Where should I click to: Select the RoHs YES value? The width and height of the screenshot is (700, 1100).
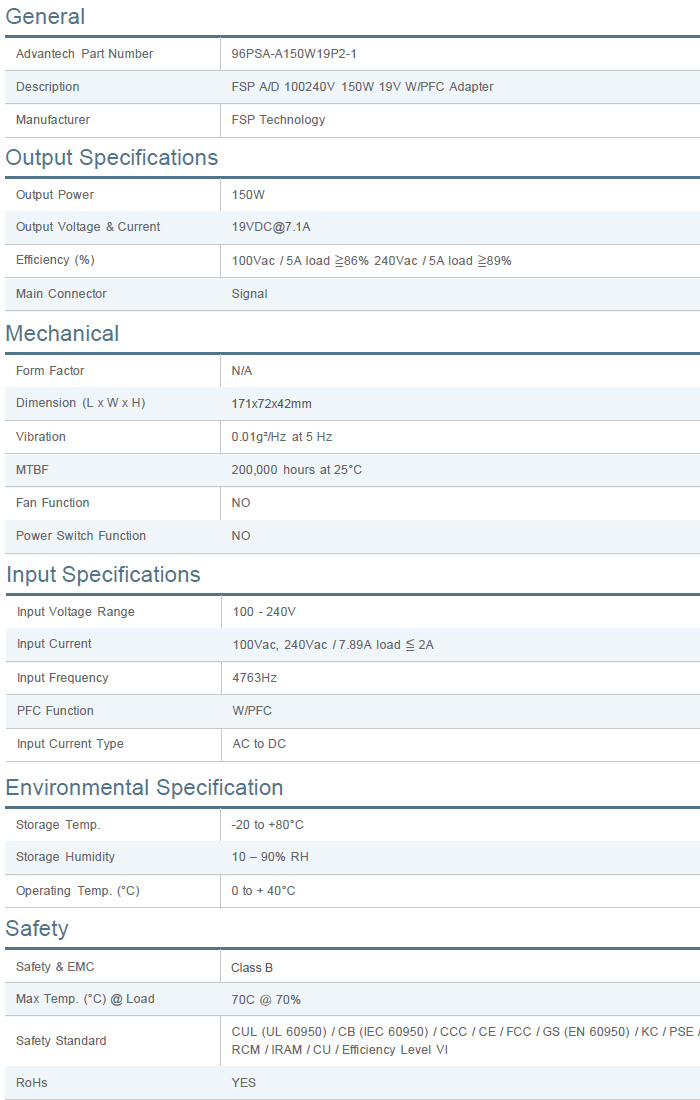tap(244, 1083)
